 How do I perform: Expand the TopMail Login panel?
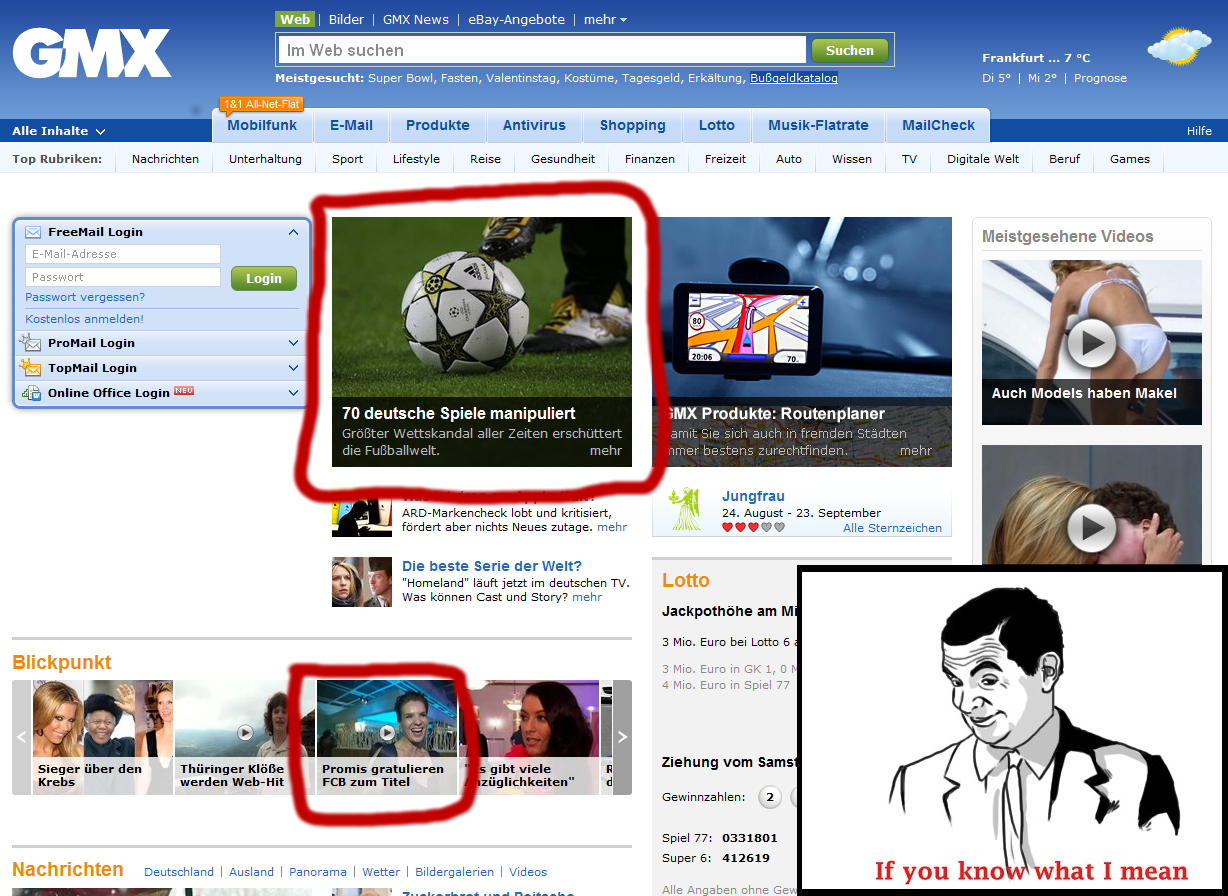coord(294,368)
